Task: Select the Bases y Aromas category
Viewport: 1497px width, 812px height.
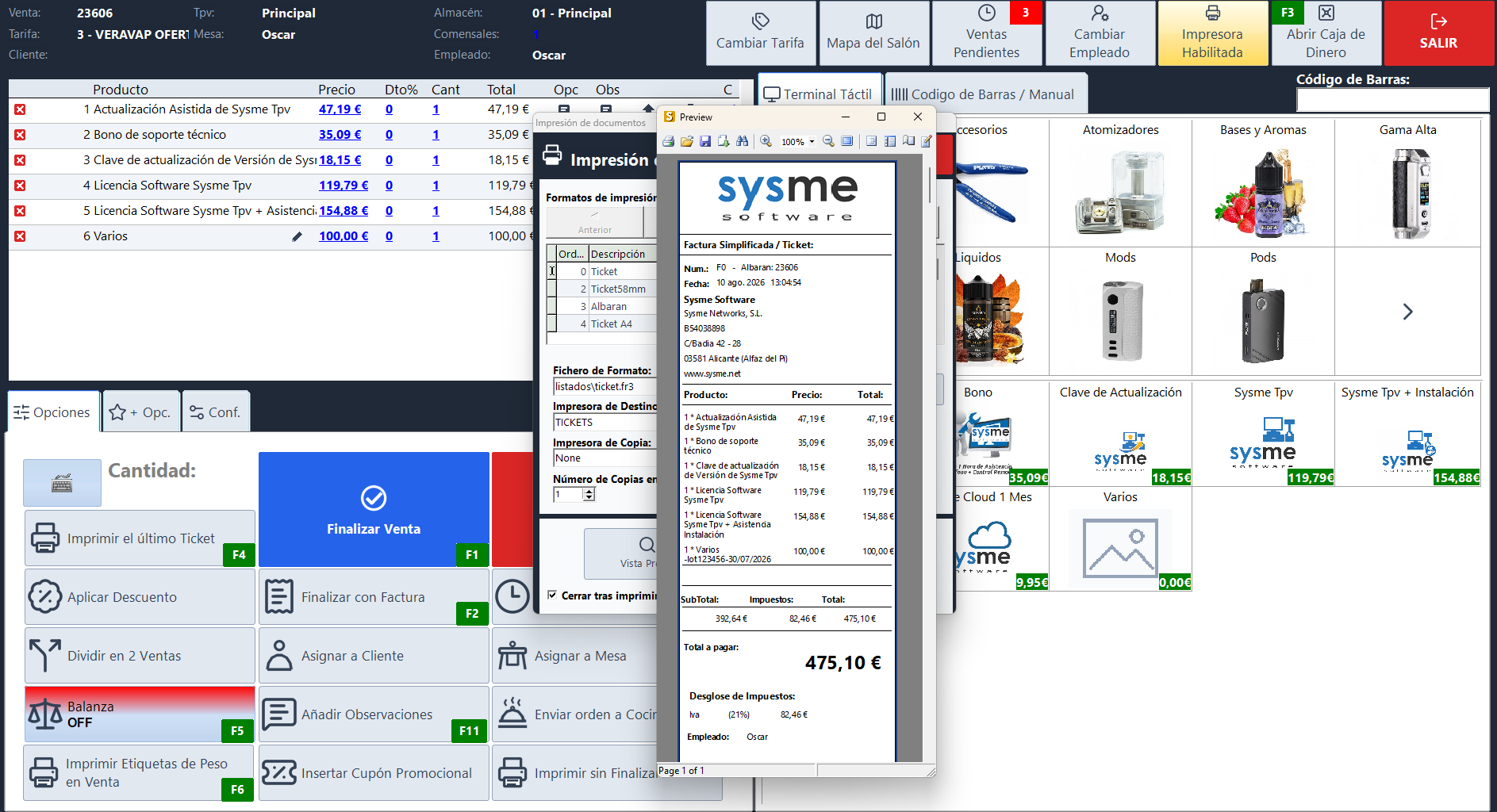Action: (x=1263, y=182)
